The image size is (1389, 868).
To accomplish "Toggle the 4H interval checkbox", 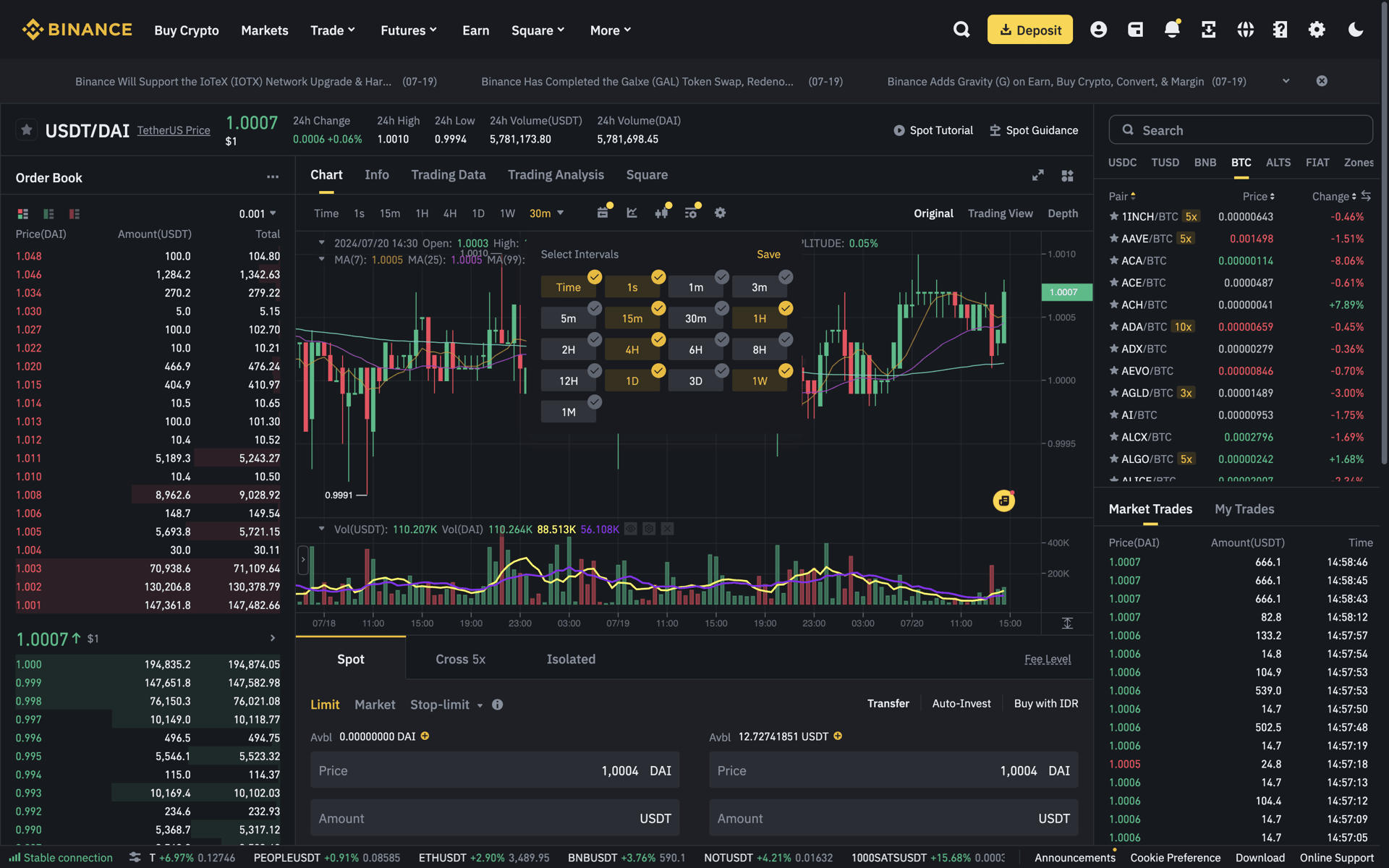I will [x=658, y=339].
